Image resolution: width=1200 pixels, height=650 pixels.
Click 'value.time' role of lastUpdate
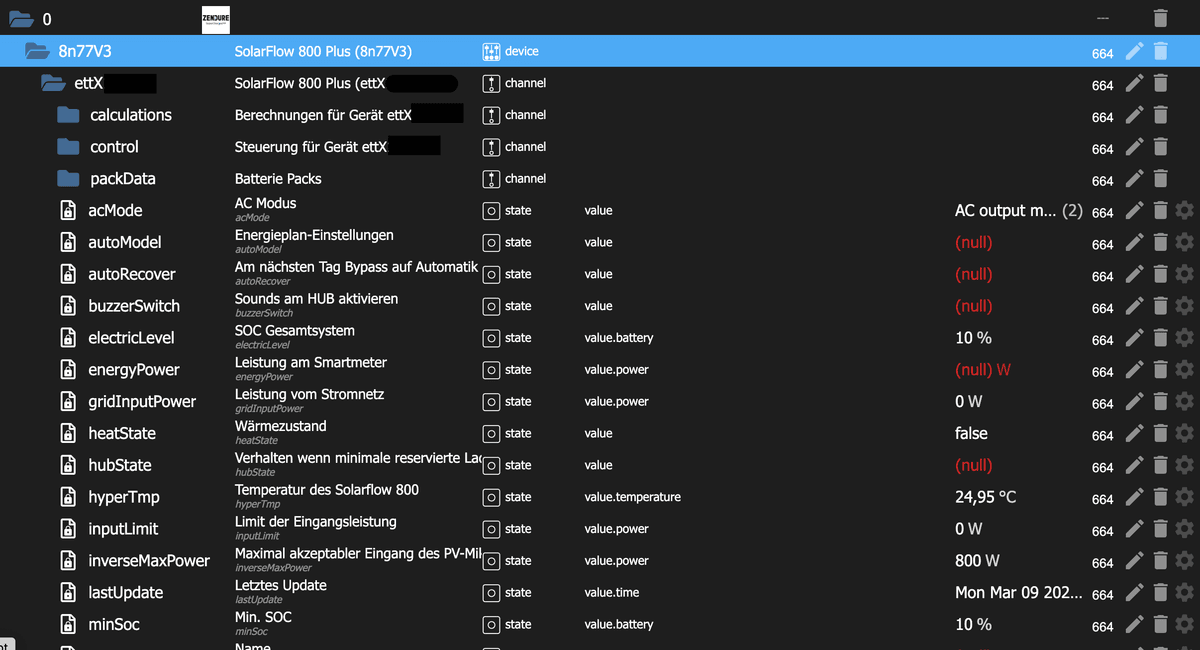pos(612,593)
